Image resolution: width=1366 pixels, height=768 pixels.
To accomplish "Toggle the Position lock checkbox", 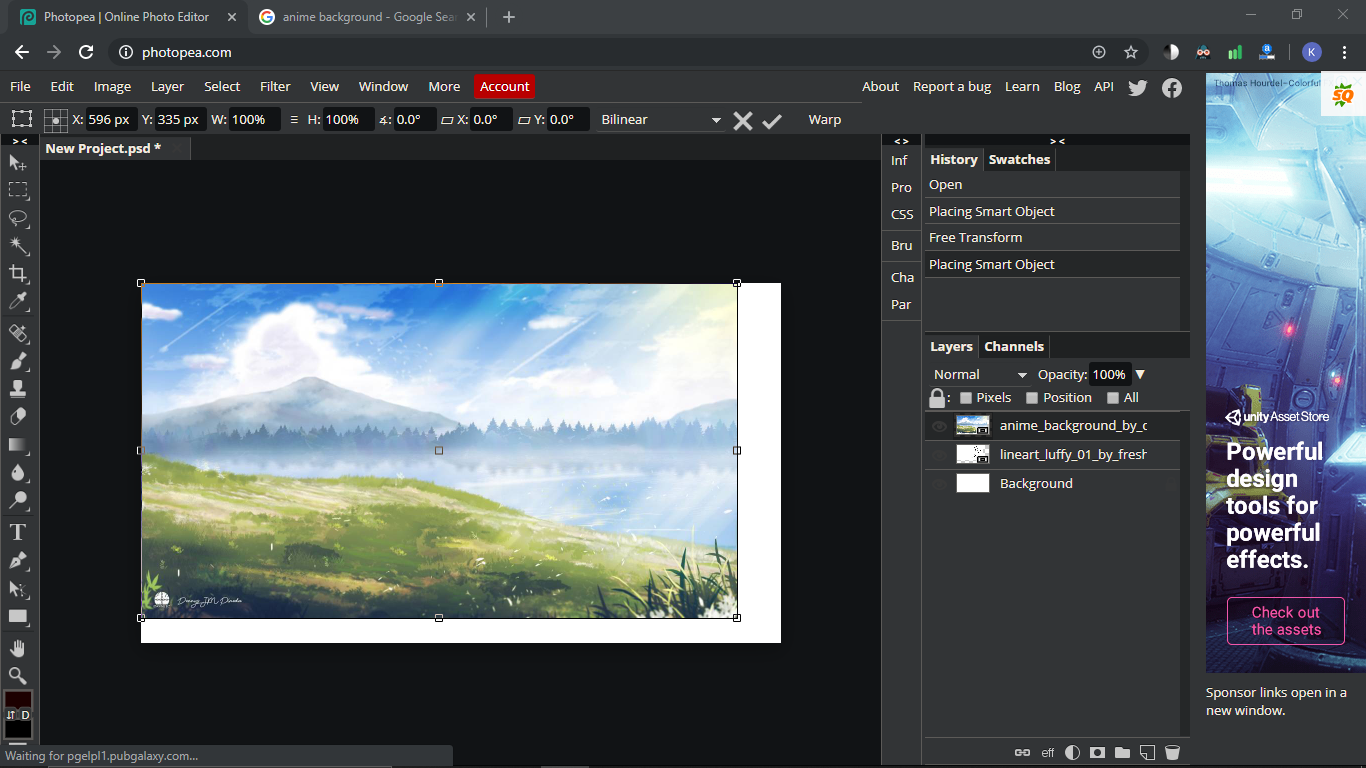I will click(x=1032, y=398).
